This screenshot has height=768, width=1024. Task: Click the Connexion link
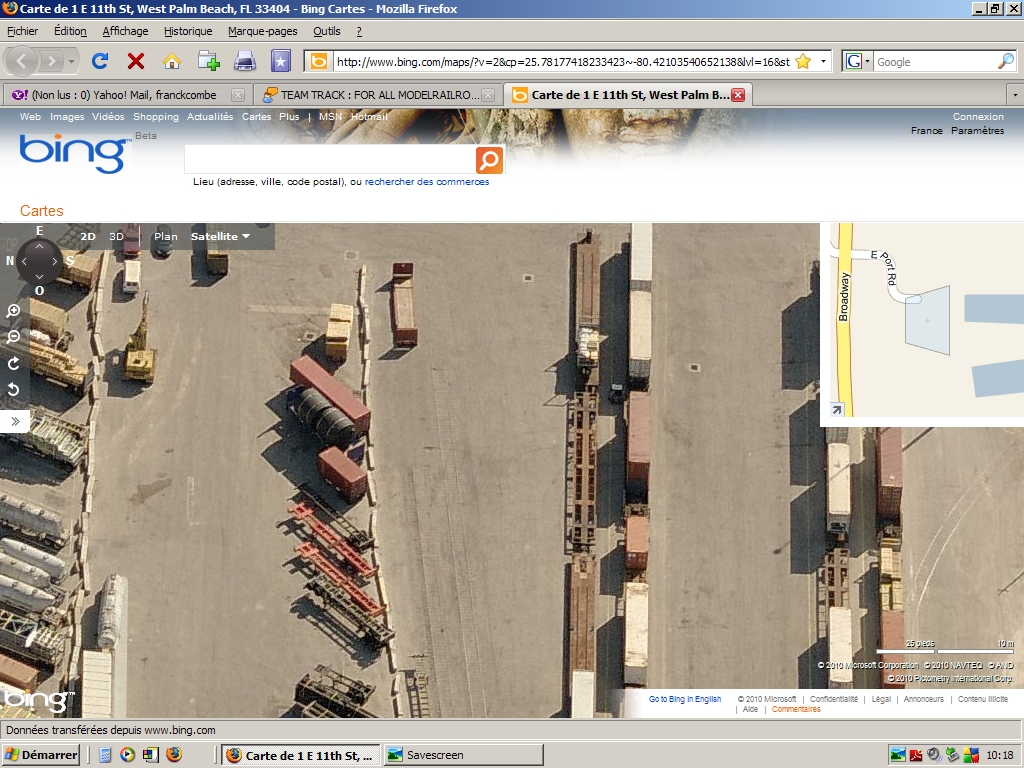[x=978, y=116]
